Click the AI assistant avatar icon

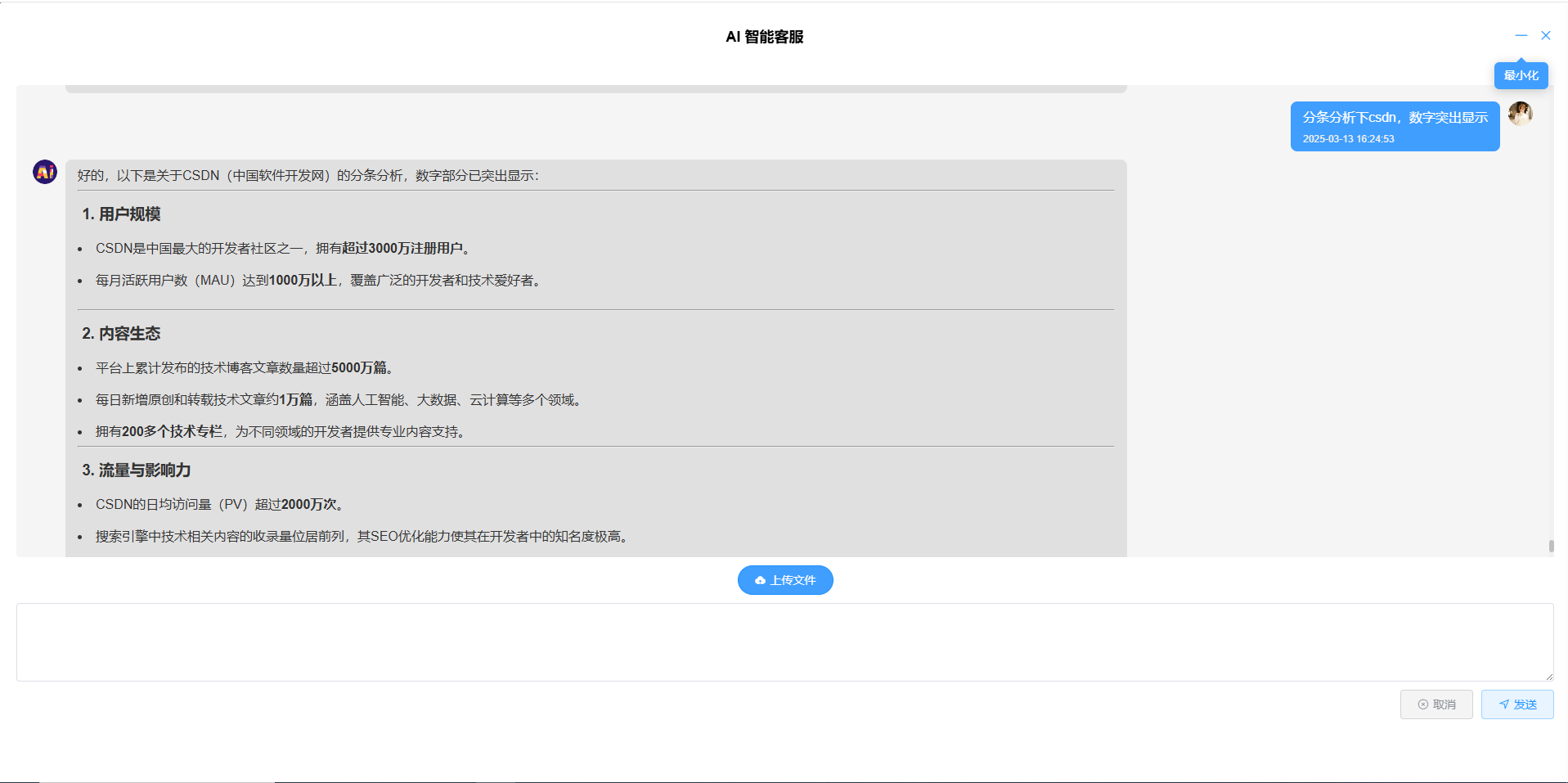(45, 172)
